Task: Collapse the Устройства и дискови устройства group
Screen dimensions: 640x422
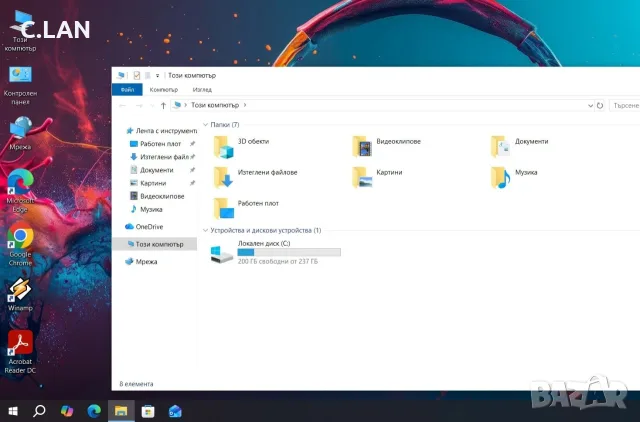Action: 206,230
